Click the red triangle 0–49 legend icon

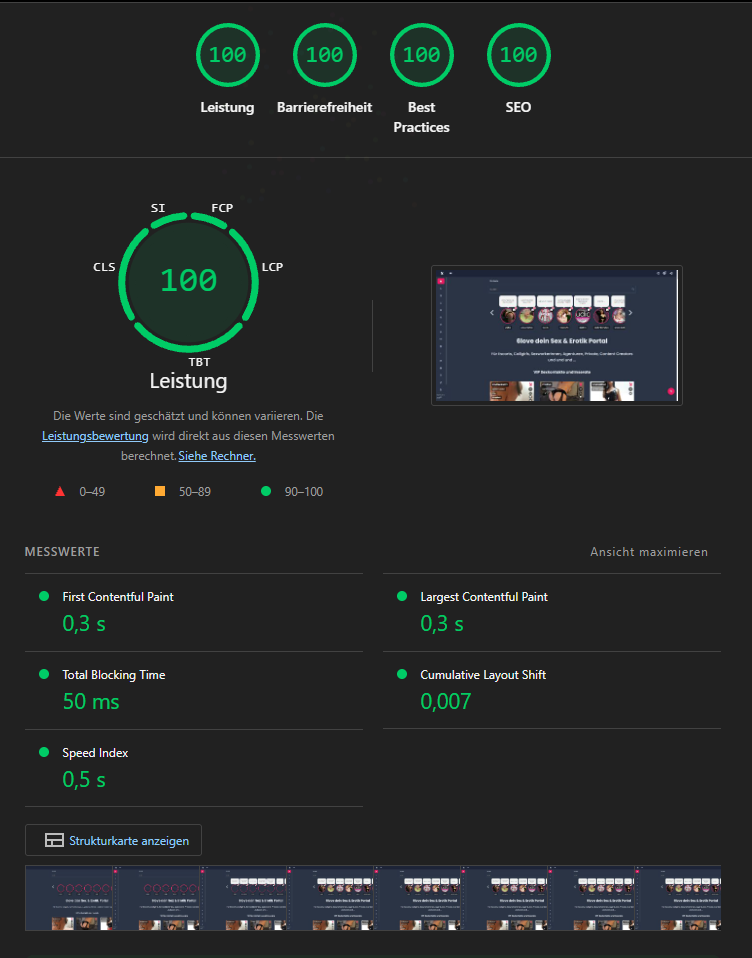point(60,491)
